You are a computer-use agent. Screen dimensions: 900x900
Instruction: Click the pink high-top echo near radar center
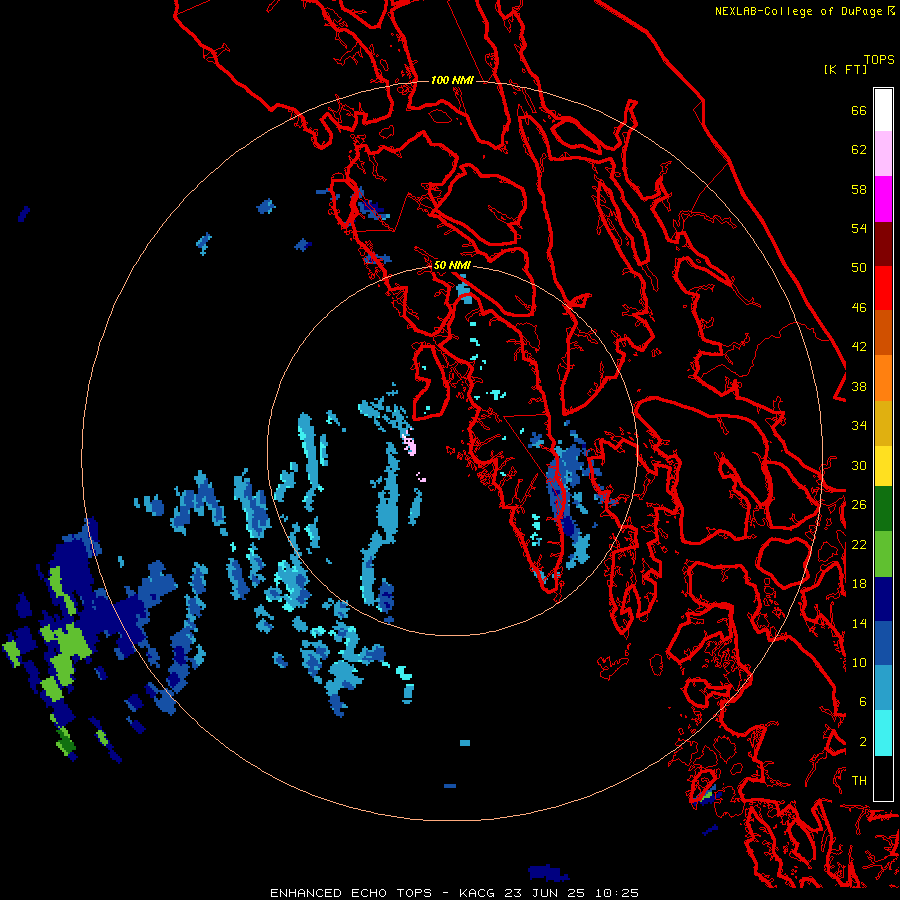click(410, 445)
